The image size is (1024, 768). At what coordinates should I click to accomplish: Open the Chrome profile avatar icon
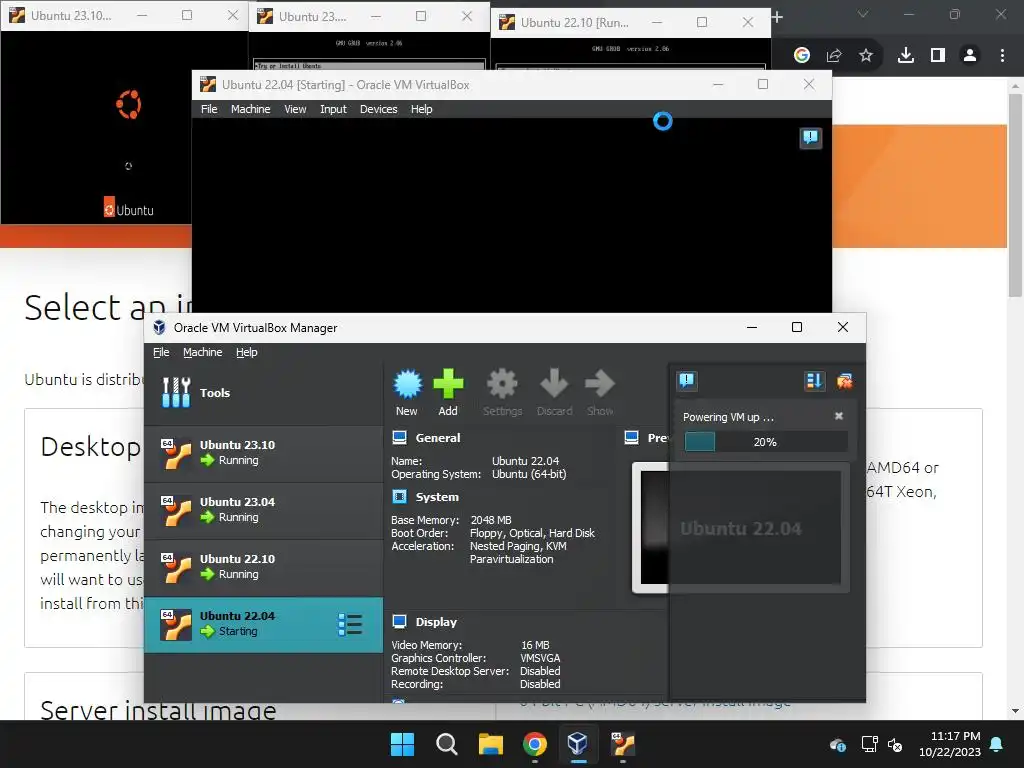click(x=970, y=56)
